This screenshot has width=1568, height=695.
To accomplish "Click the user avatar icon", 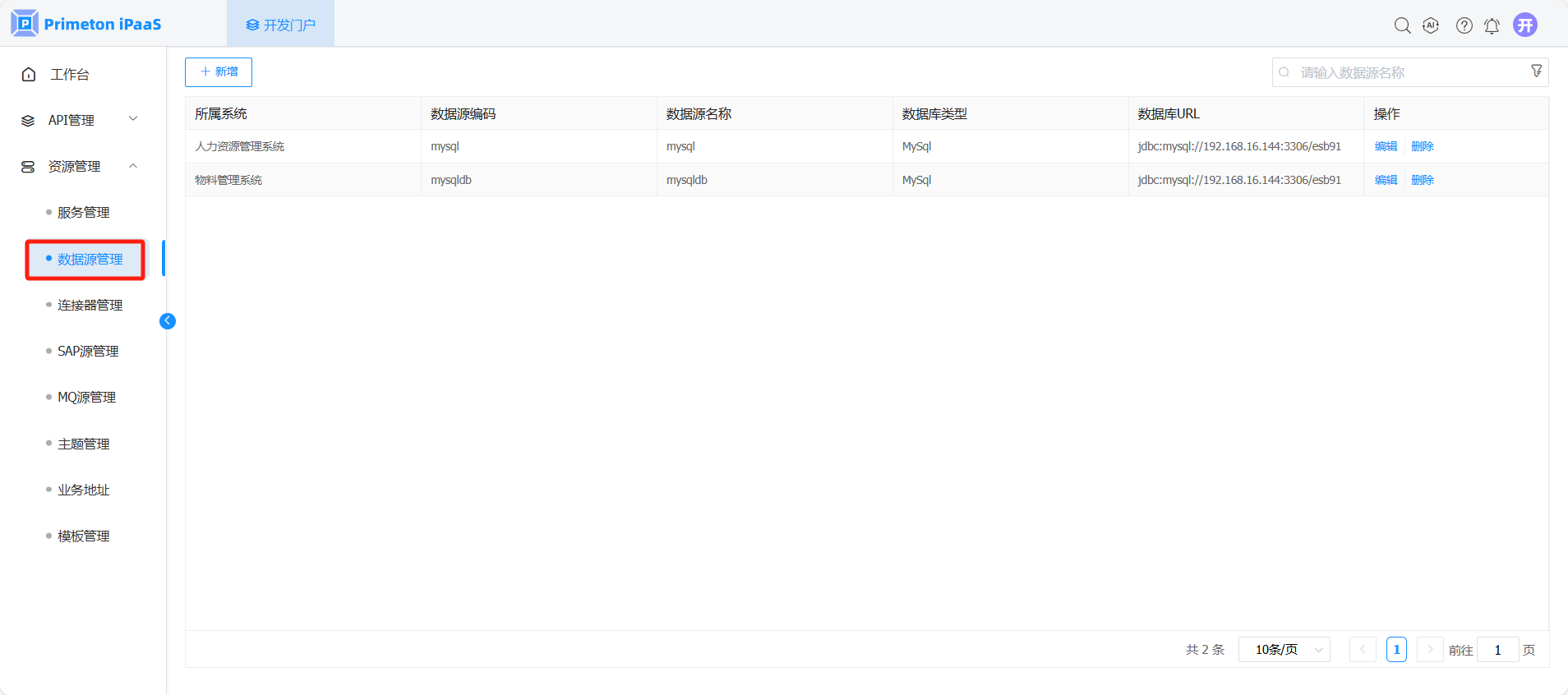I will [x=1525, y=25].
